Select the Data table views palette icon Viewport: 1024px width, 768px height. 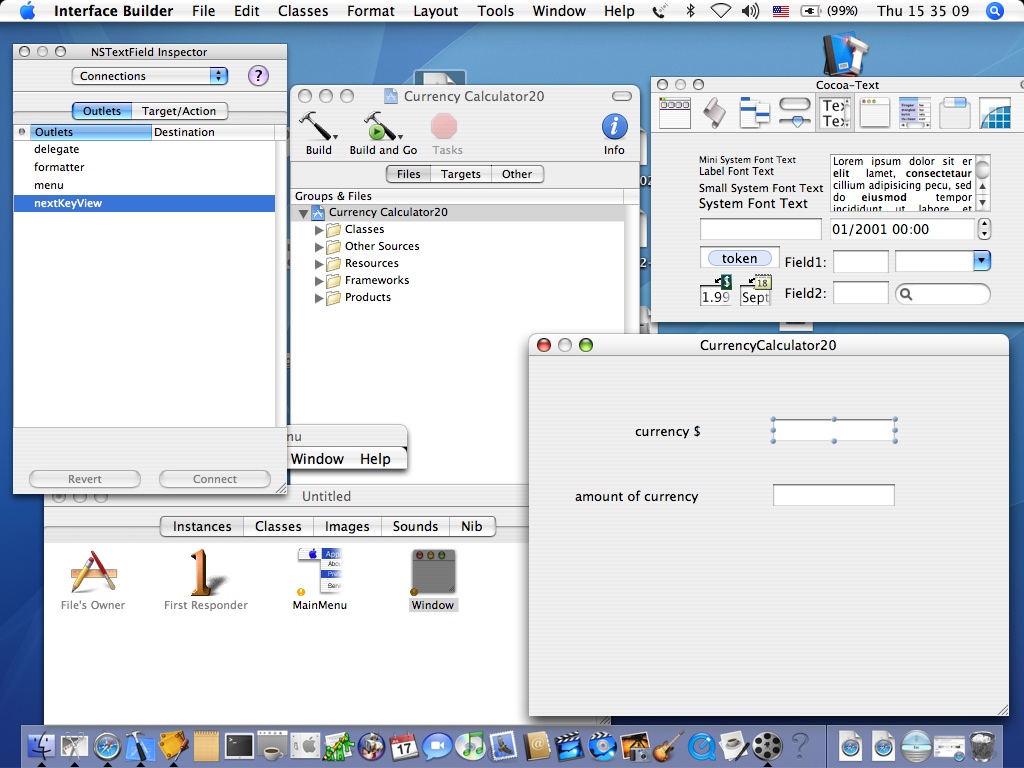(915, 113)
